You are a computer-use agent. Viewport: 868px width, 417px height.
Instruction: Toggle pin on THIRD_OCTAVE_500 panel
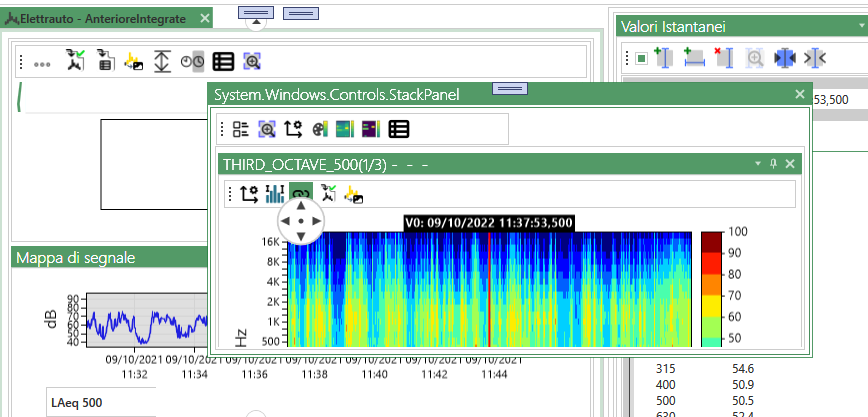[772, 163]
